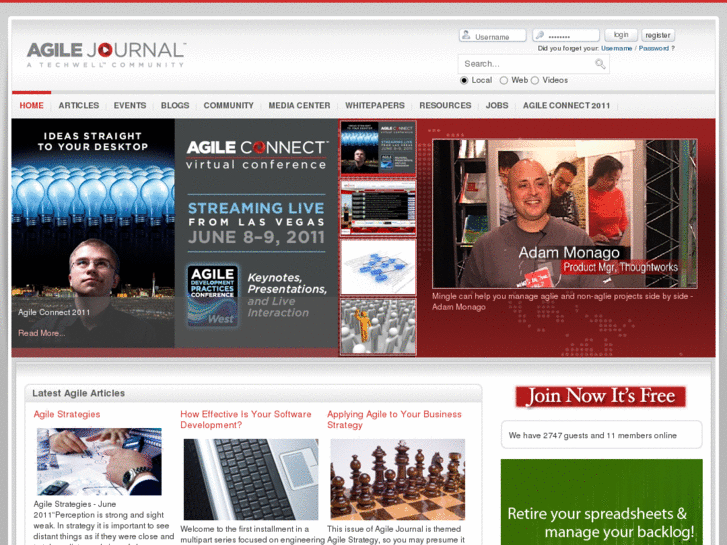Open the RESOURCES menu item

(x=445, y=105)
